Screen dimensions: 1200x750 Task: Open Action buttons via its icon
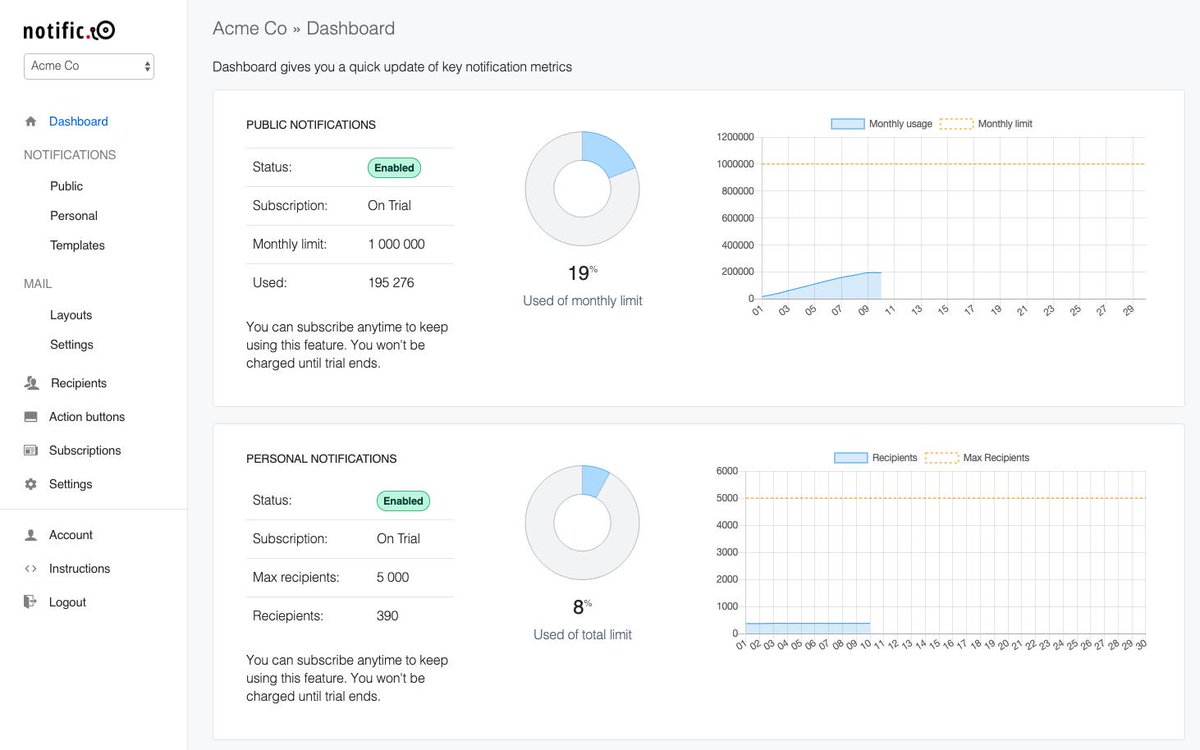pos(31,416)
